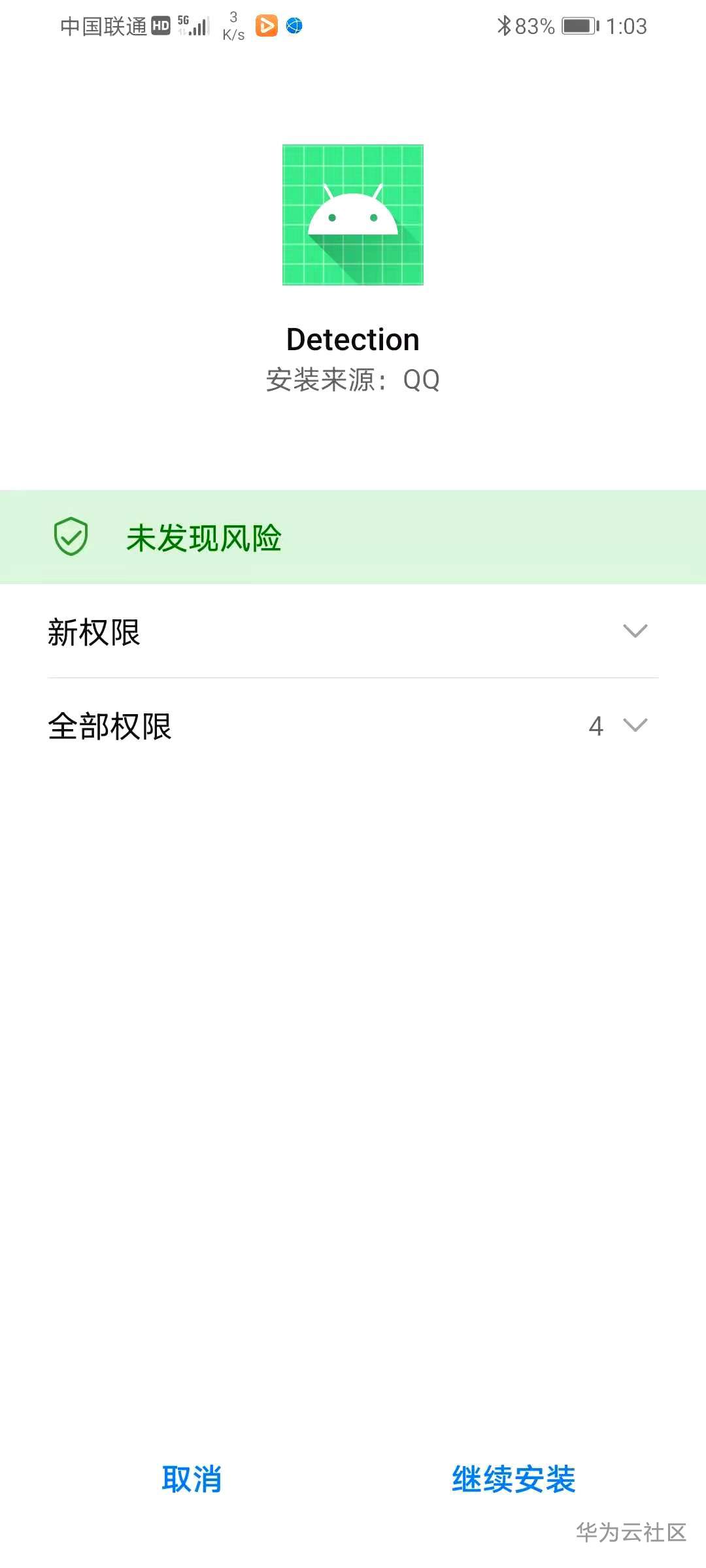Image resolution: width=706 pixels, height=1568 pixels.
Task: Tap the permission count 4
Action: (596, 726)
